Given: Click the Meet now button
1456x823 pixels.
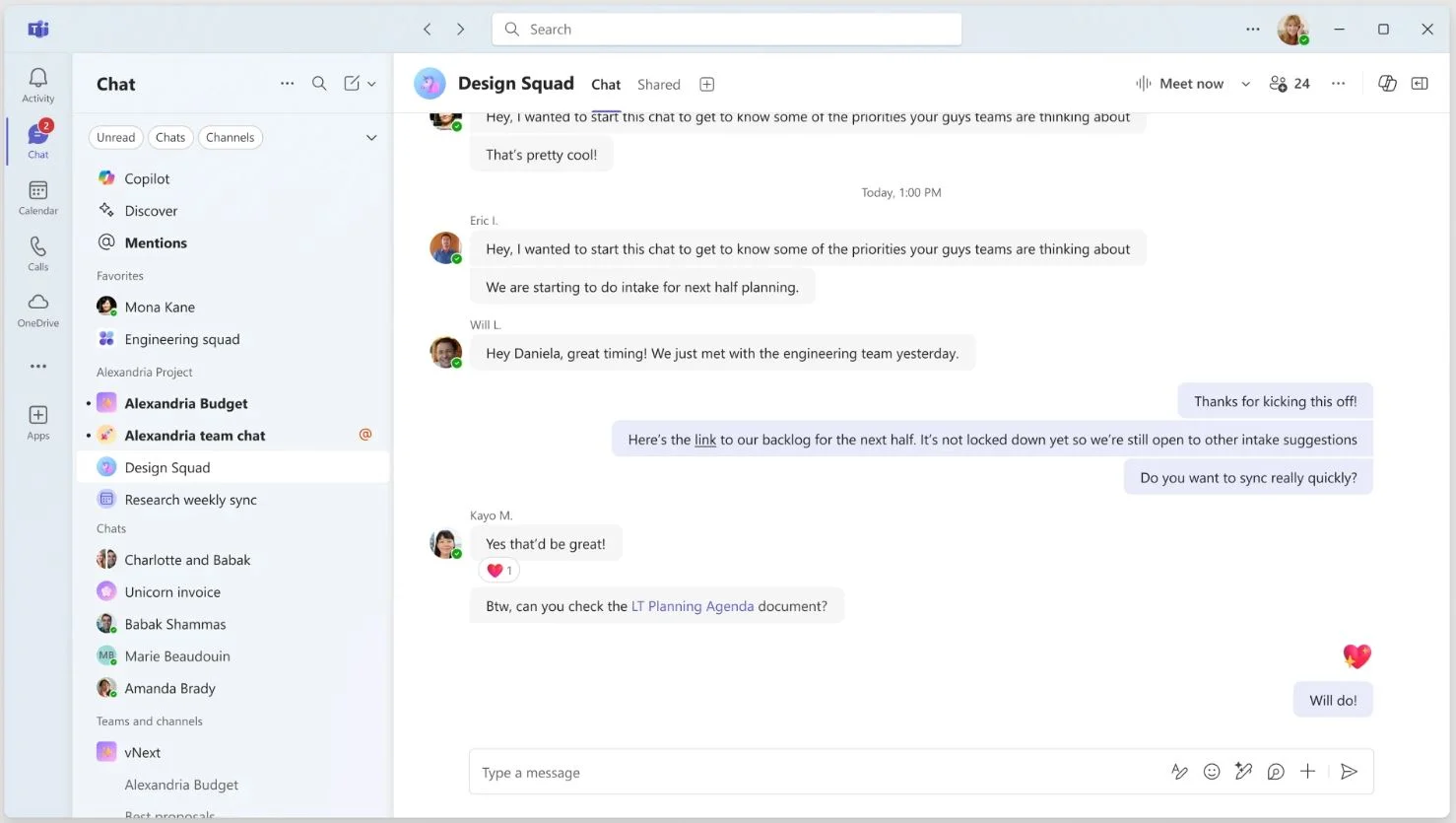Looking at the screenshot, I should pyautogui.click(x=1179, y=84).
